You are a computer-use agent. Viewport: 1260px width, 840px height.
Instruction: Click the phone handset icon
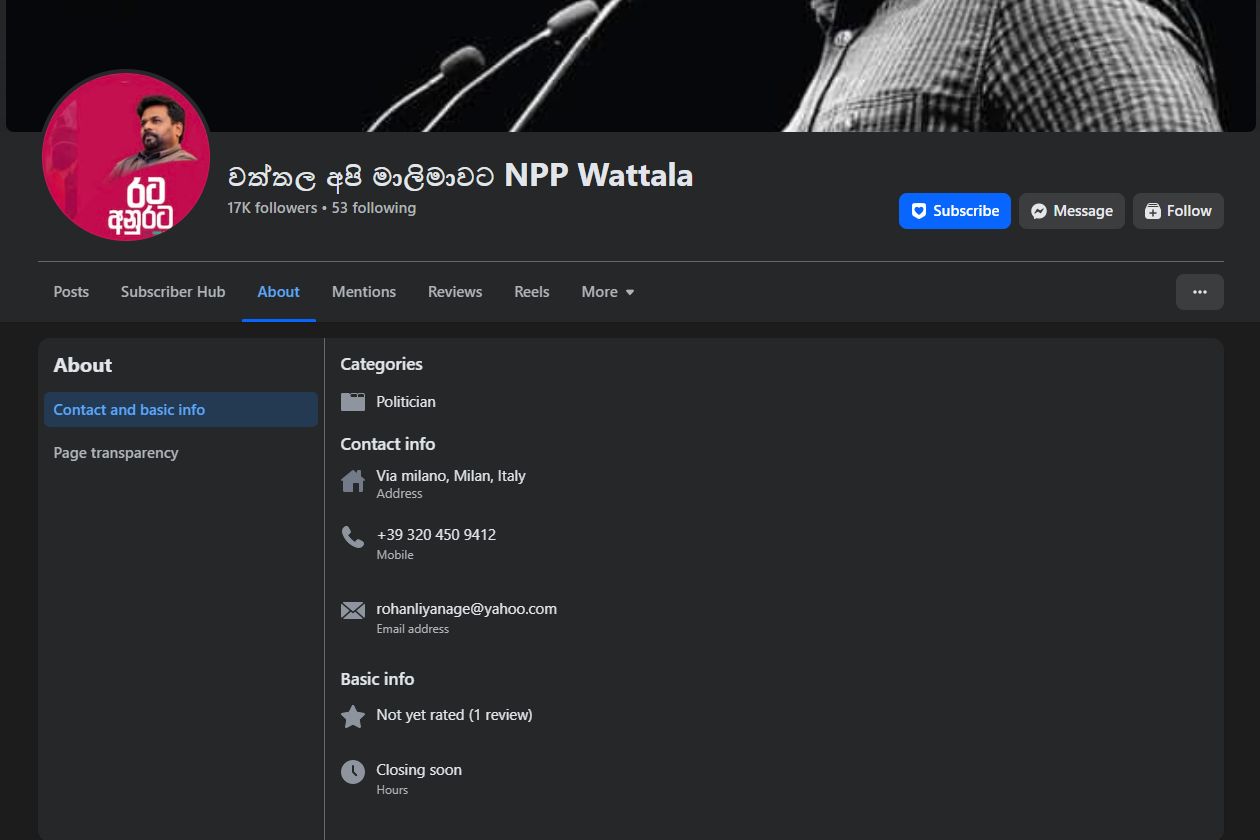click(353, 538)
